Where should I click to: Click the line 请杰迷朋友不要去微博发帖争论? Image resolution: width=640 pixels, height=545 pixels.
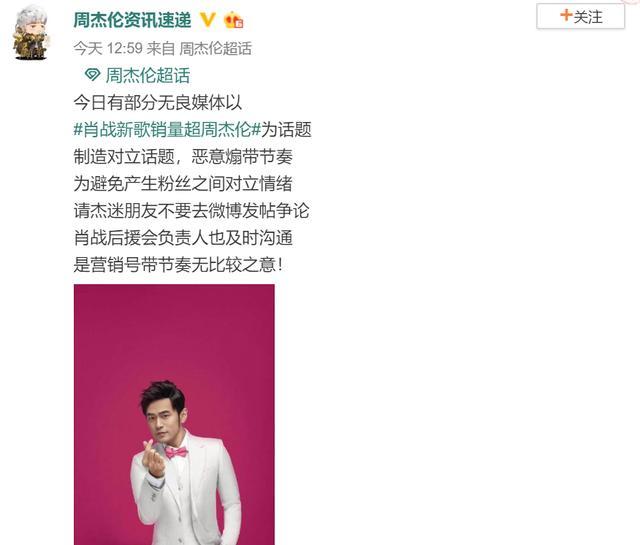[191, 211]
